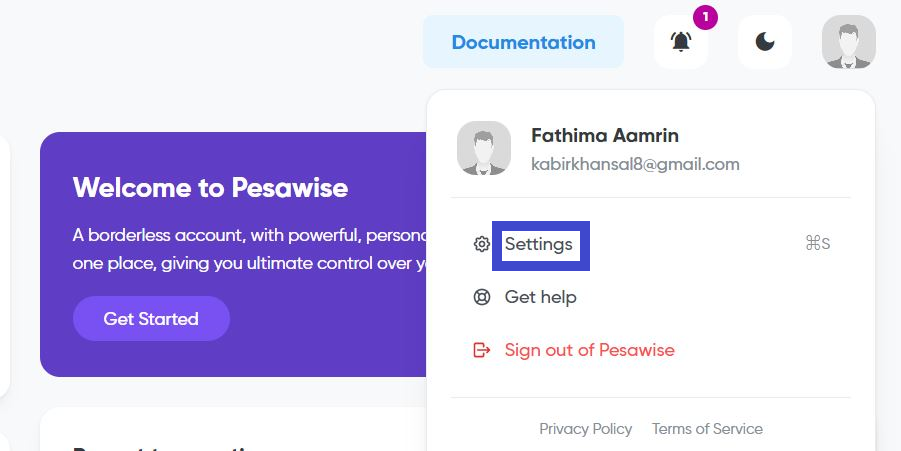The height and width of the screenshot is (451, 901).
Task: Toggle dark mode with moon icon
Action: tap(765, 42)
